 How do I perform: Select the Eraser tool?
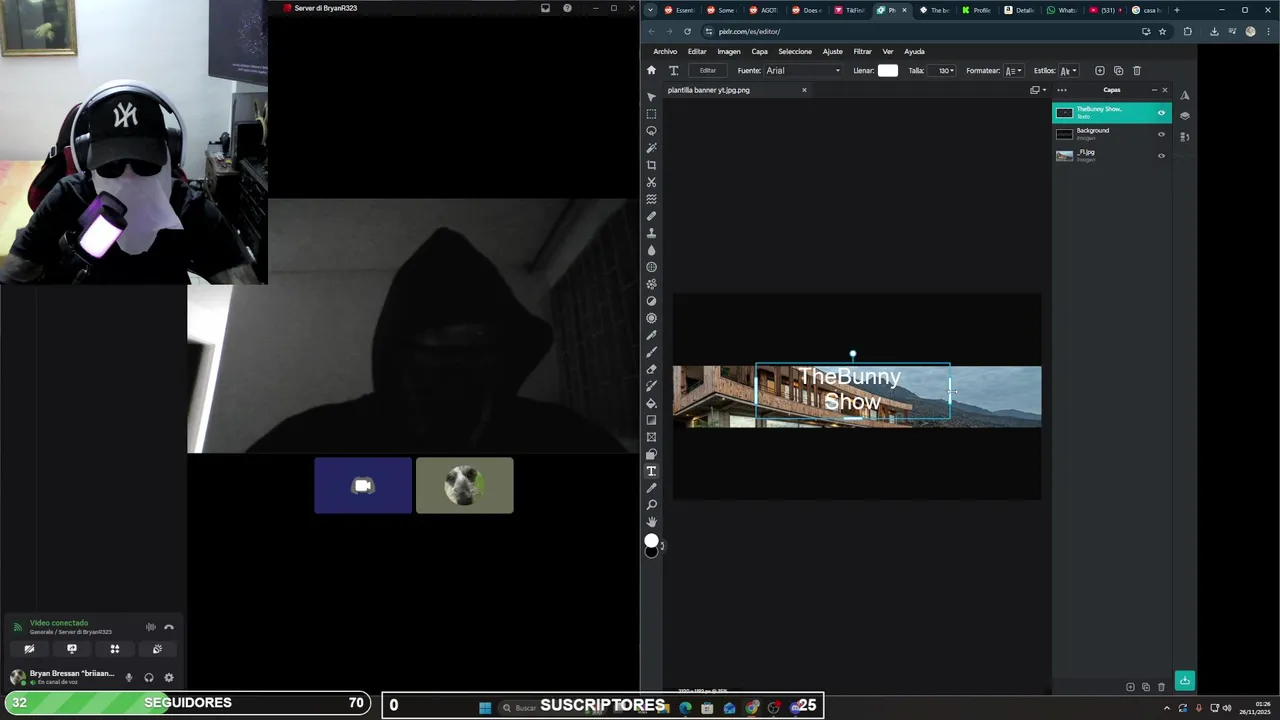point(651,369)
